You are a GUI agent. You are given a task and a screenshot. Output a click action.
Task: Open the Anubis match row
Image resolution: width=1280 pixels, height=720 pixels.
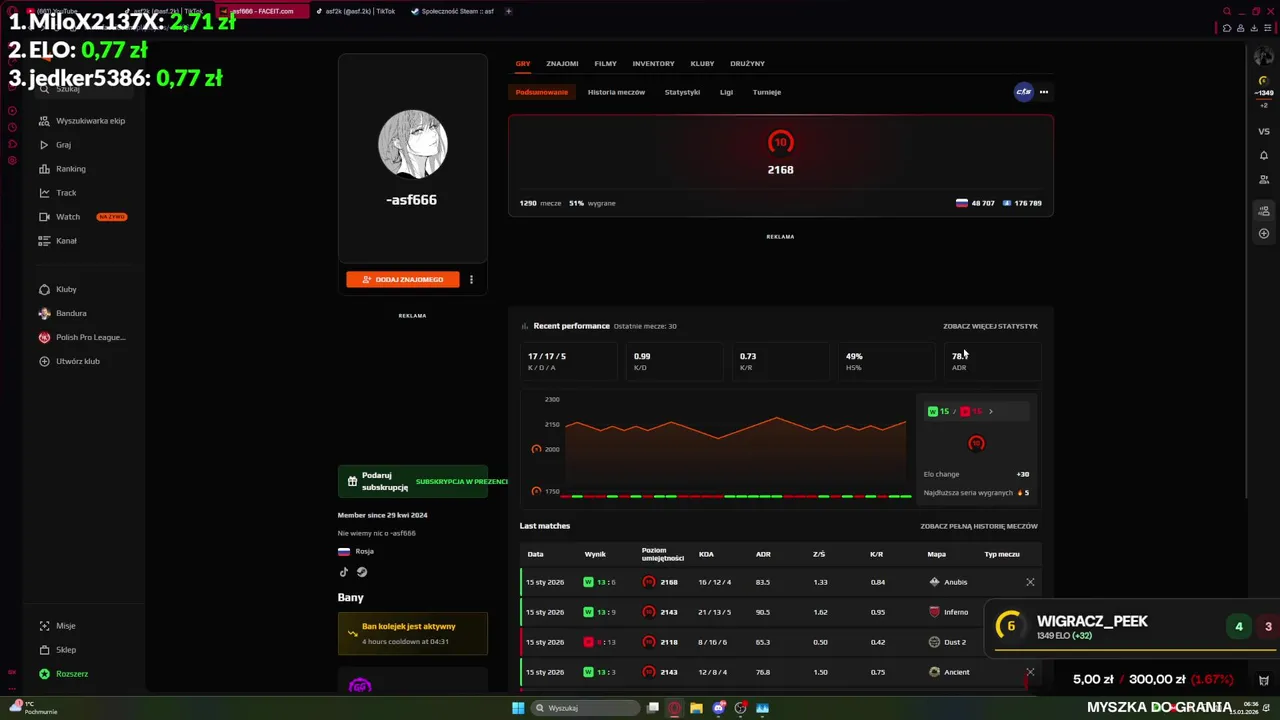tap(781, 582)
